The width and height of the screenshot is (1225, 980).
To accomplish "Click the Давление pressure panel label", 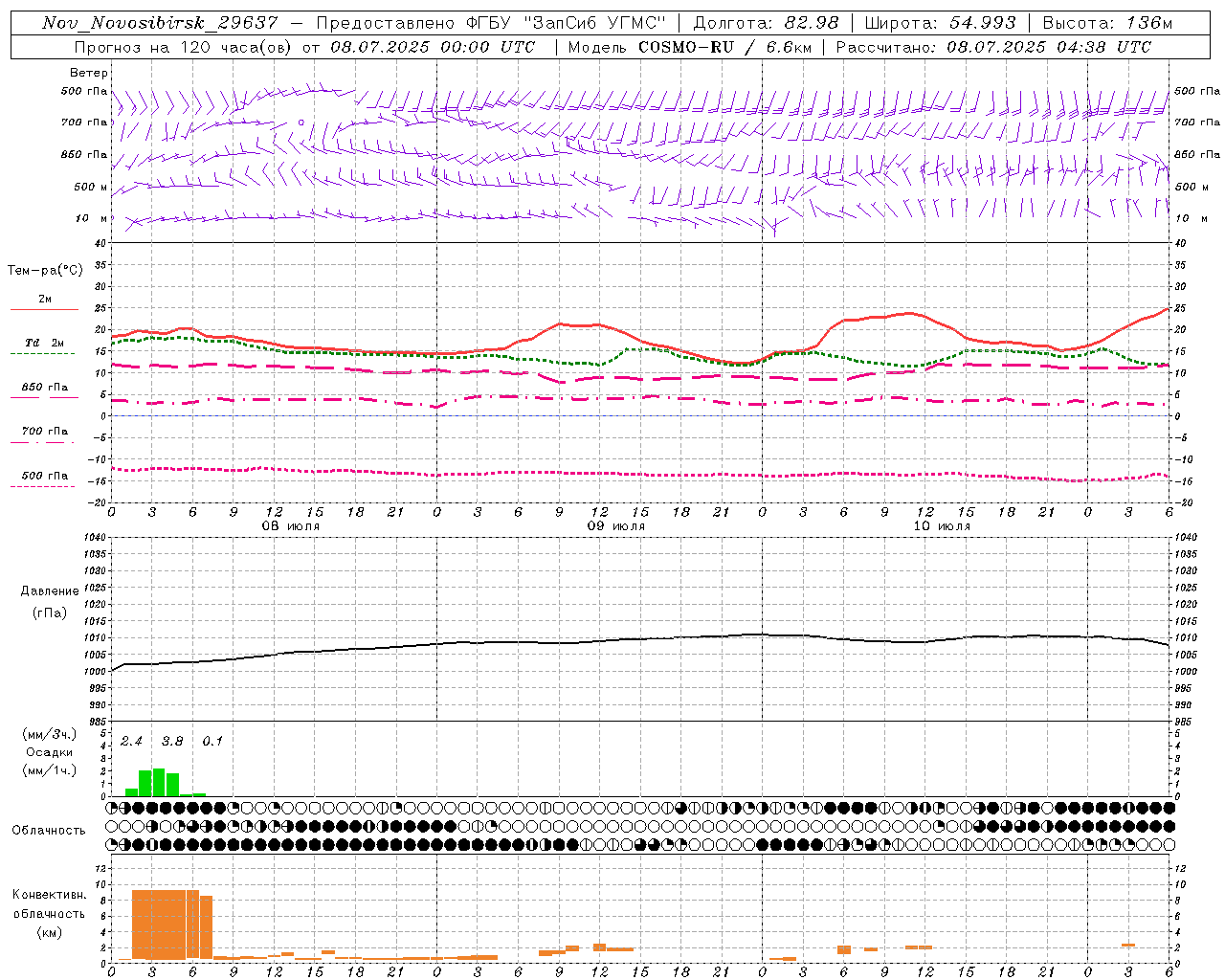I will coord(50,591).
